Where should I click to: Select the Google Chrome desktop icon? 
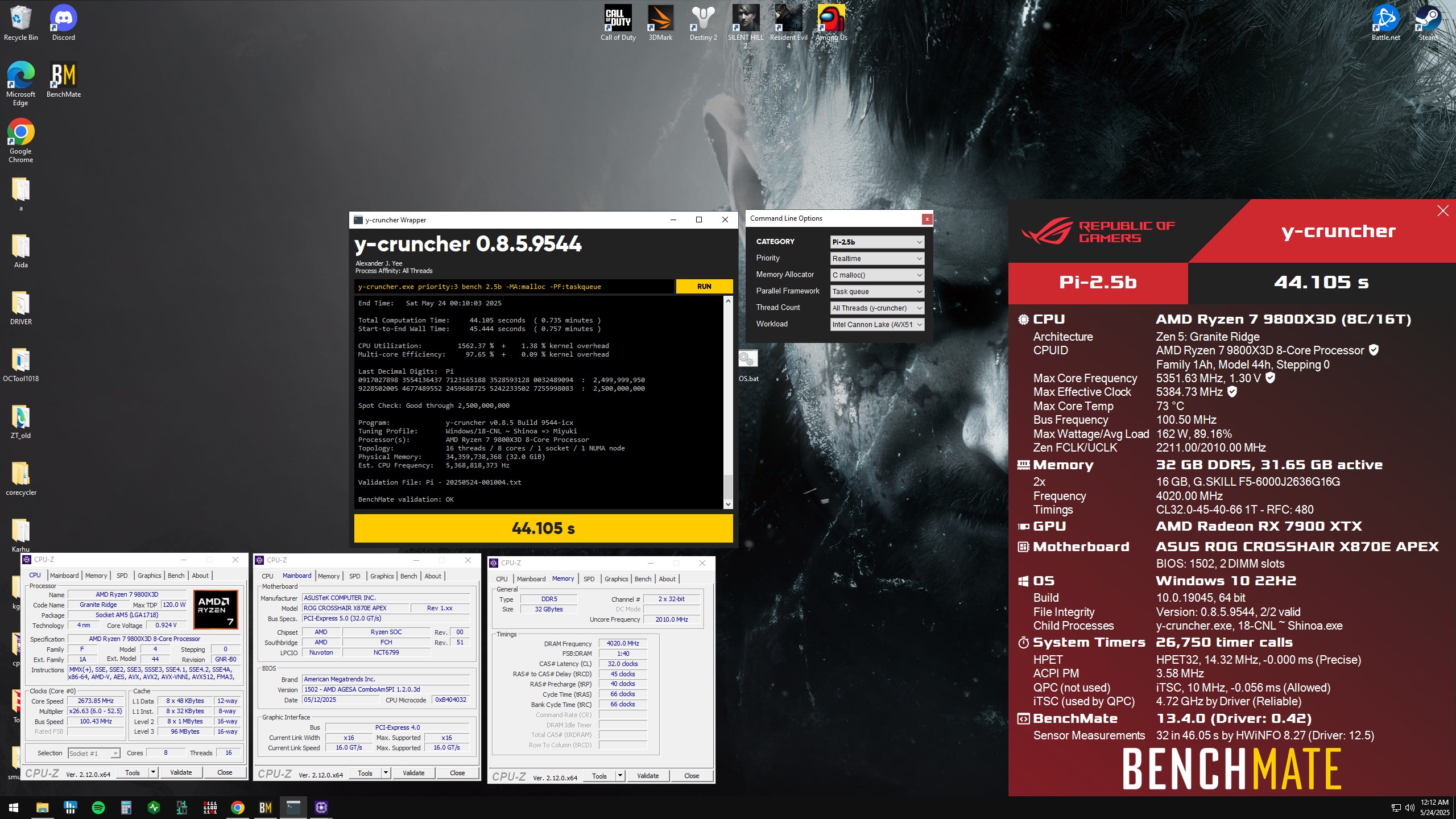pyautogui.click(x=21, y=140)
